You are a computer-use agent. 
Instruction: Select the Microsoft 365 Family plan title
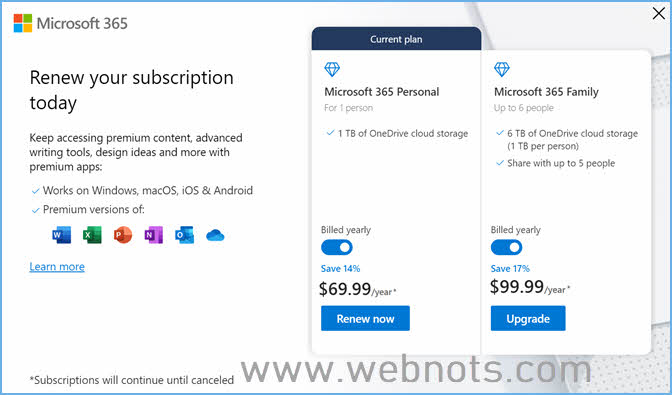click(x=546, y=92)
